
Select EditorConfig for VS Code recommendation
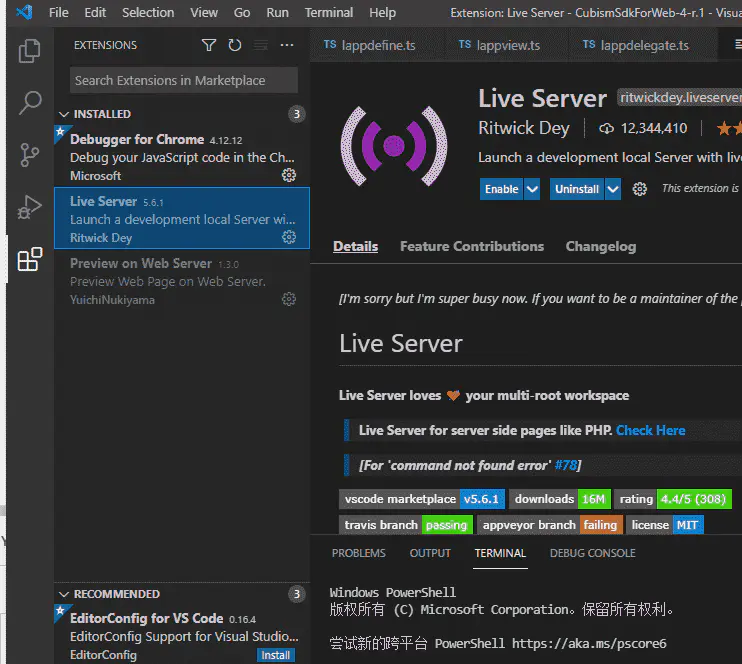pyautogui.click(x=182, y=635)
